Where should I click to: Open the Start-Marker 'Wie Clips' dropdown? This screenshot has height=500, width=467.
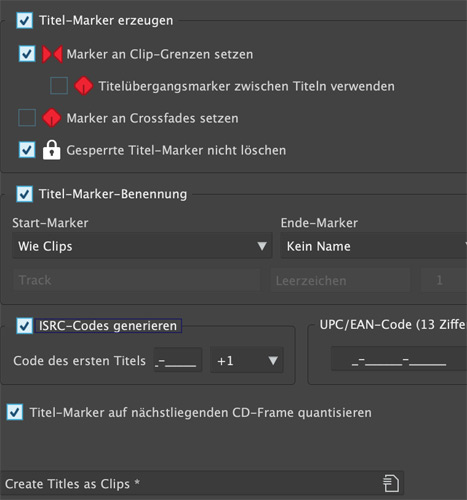pyautogui.click(x=142, y=246)
